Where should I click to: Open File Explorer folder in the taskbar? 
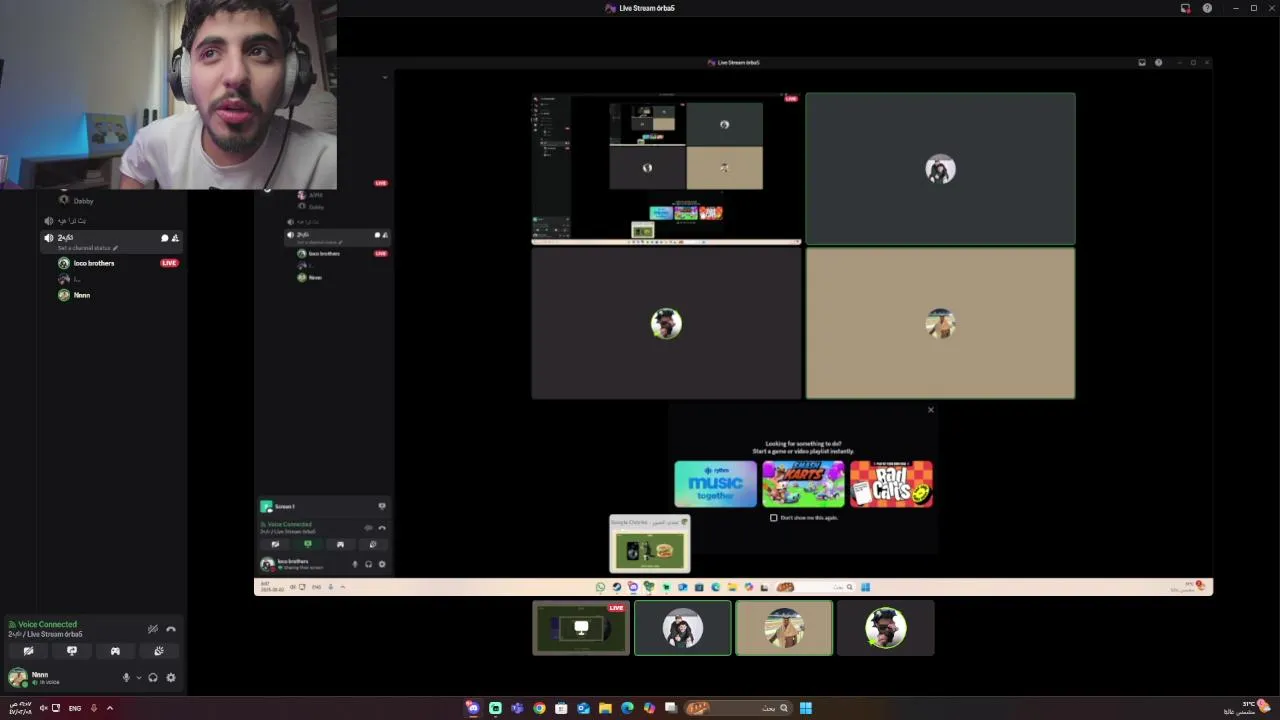point(605,708)
